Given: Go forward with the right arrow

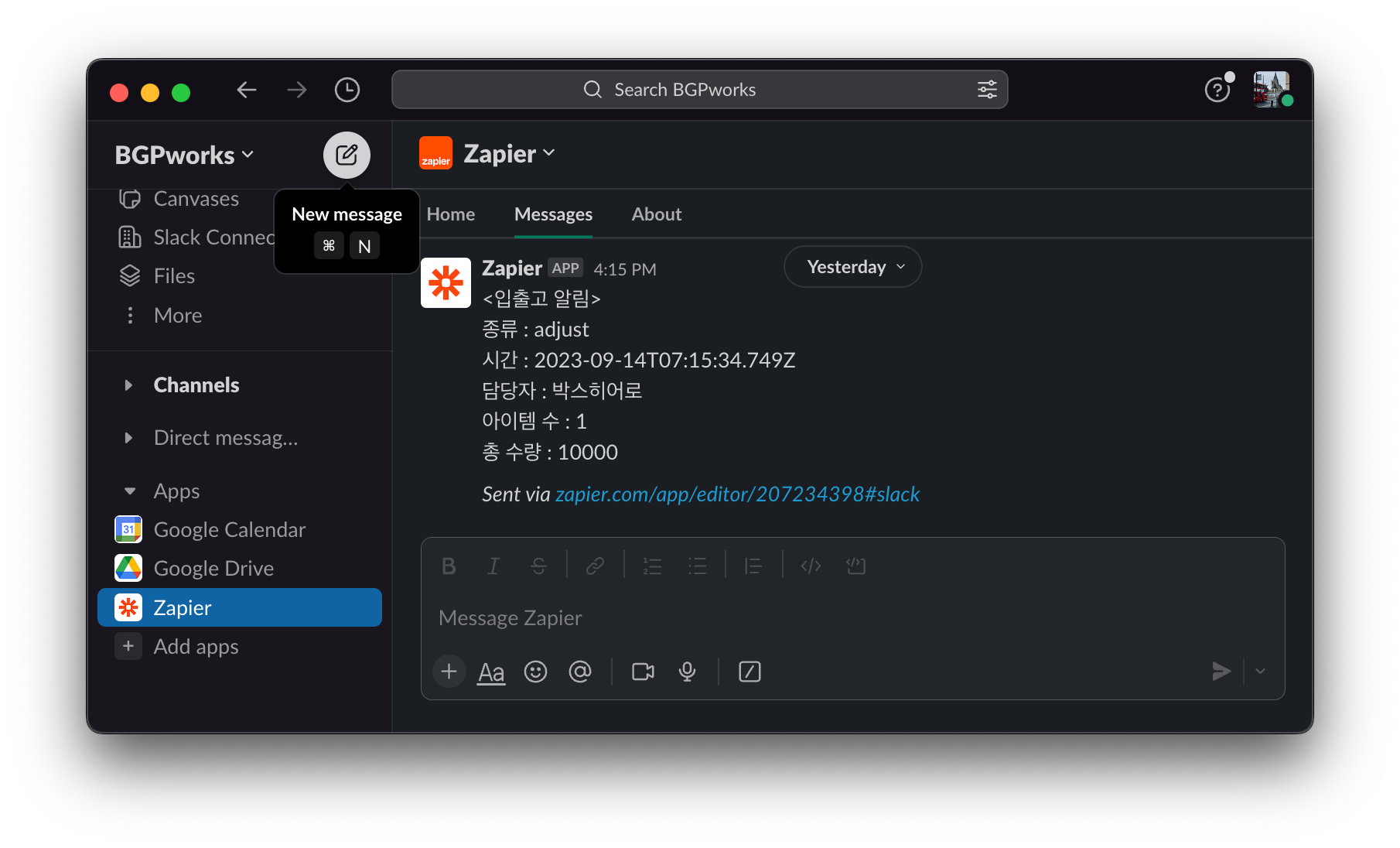Looking at the screenshot, I should point(297,90).
